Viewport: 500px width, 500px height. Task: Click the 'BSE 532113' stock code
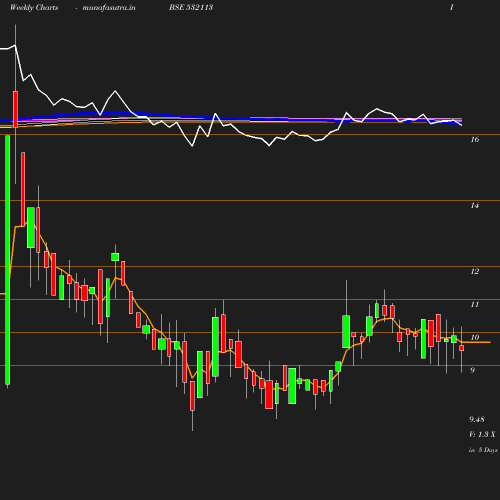(191, 8)
